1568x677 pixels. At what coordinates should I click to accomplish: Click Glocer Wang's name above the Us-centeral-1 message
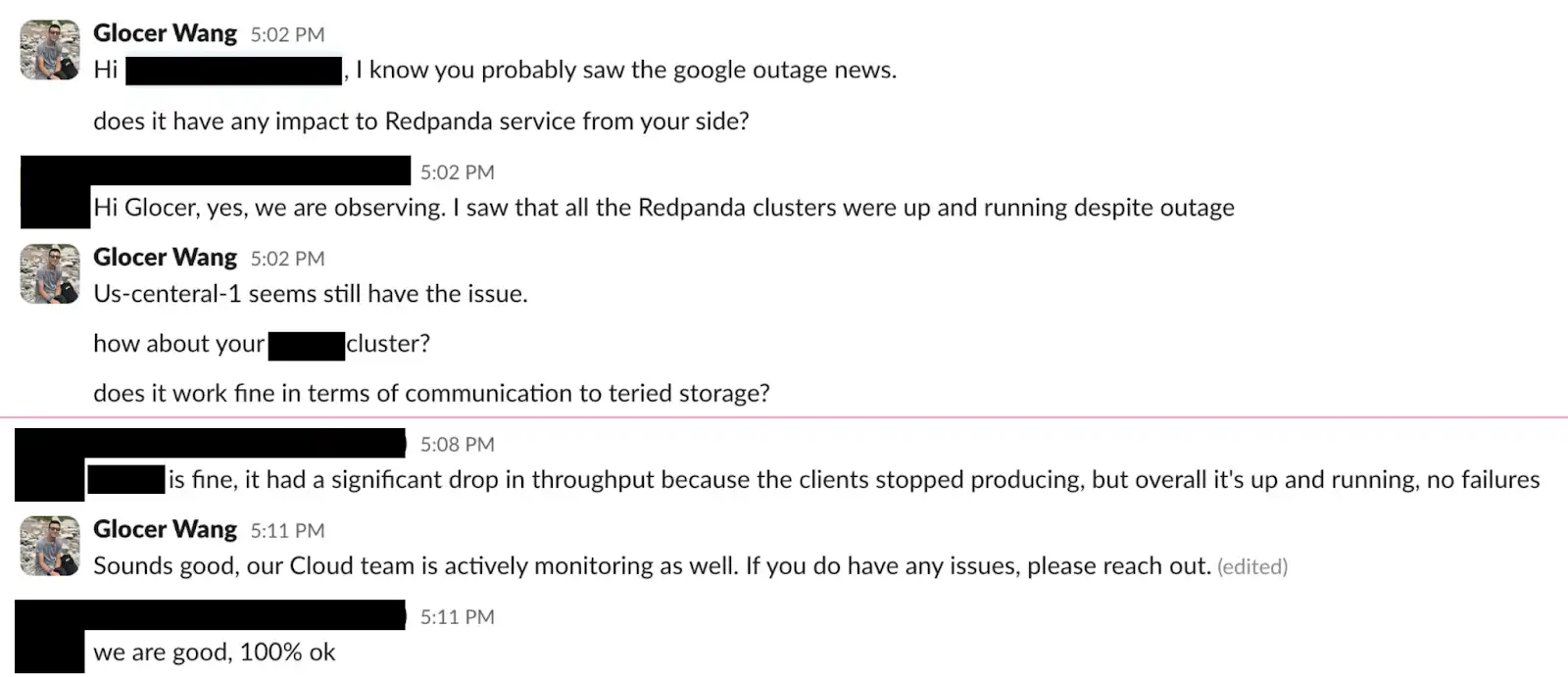point(165,257)
